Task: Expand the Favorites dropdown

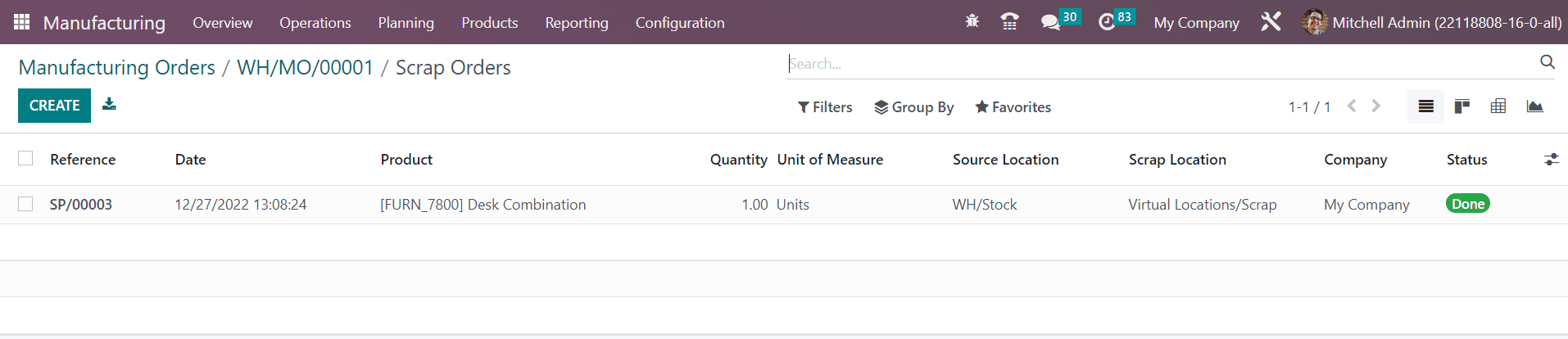Action: pos(1013,107)
